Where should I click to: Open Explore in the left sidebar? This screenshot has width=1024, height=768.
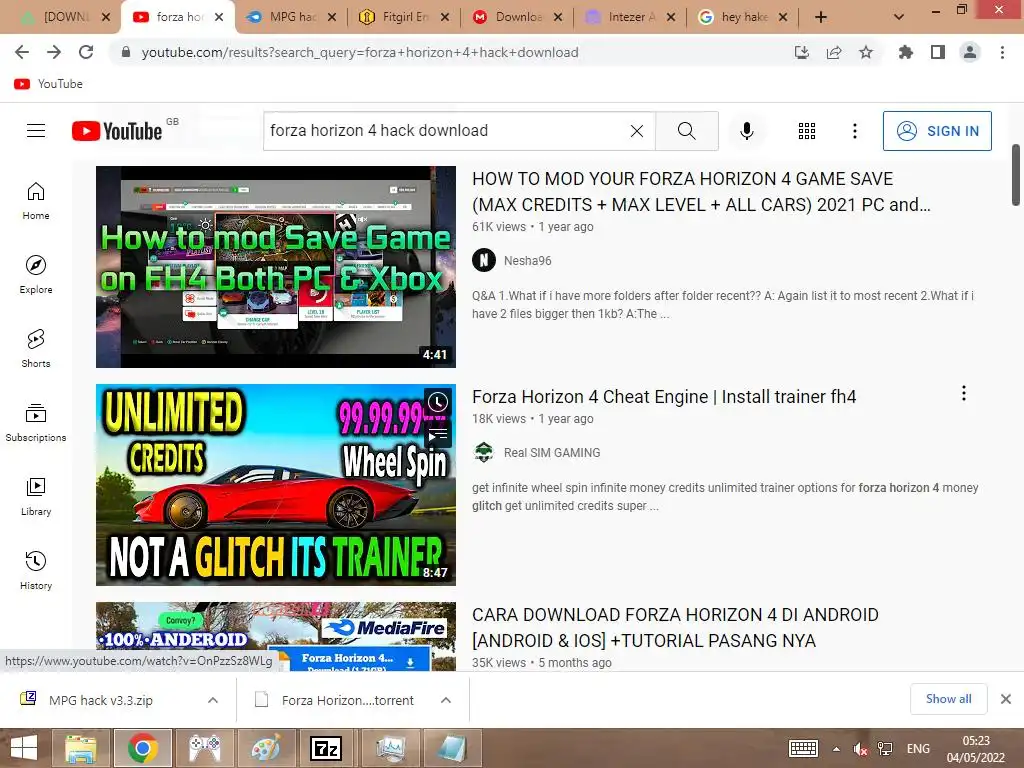(x=36, y=275)
